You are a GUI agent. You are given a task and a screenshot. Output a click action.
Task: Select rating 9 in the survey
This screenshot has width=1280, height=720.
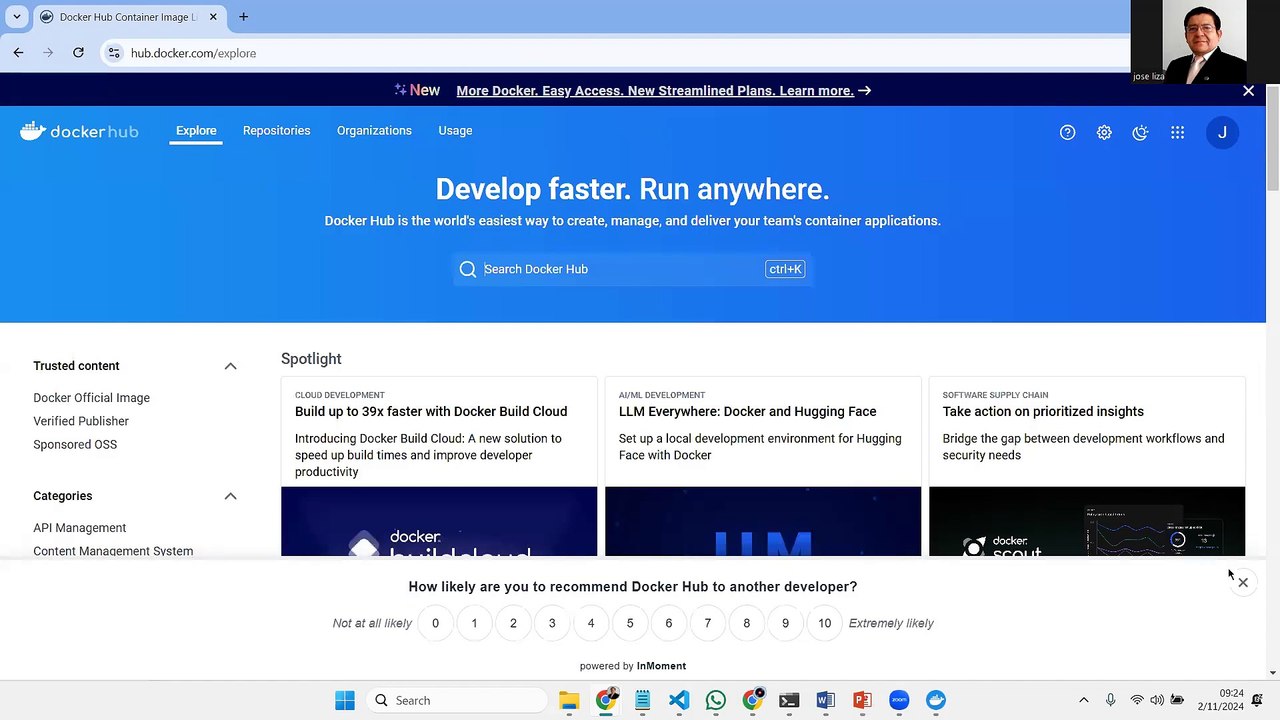[x=785, y=623]
